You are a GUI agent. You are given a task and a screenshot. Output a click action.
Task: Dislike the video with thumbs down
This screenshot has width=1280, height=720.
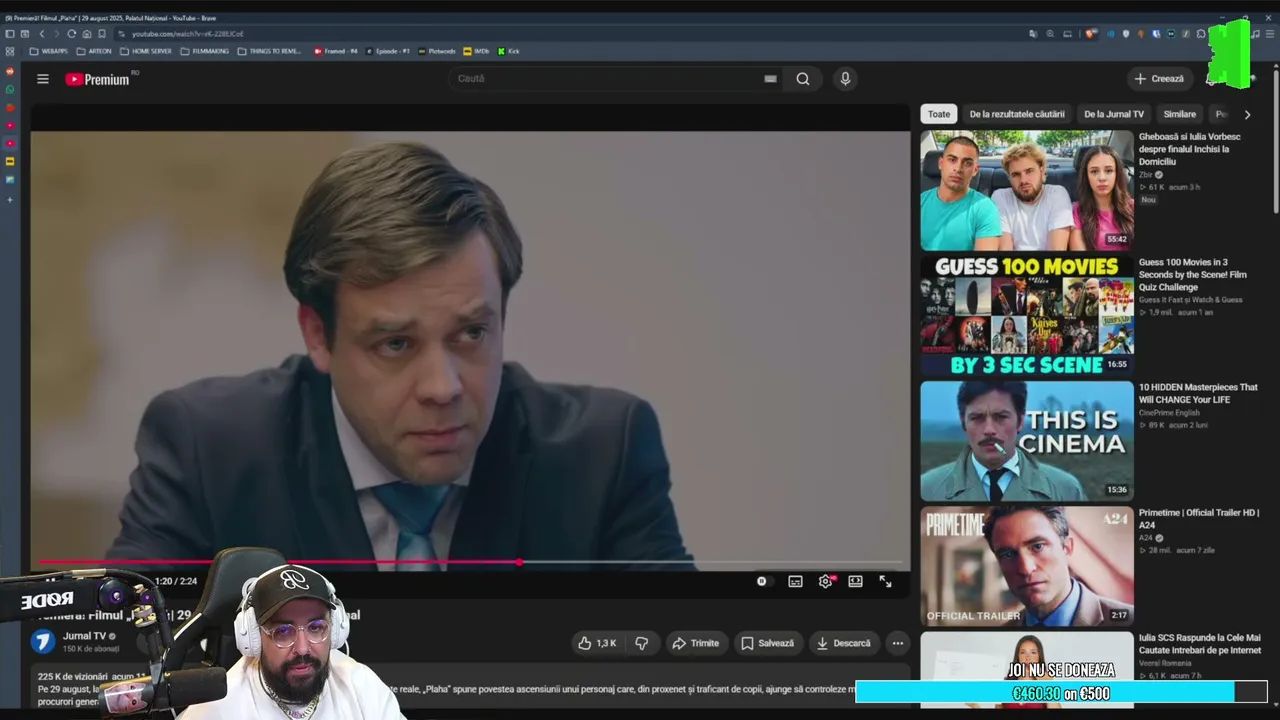642,643
